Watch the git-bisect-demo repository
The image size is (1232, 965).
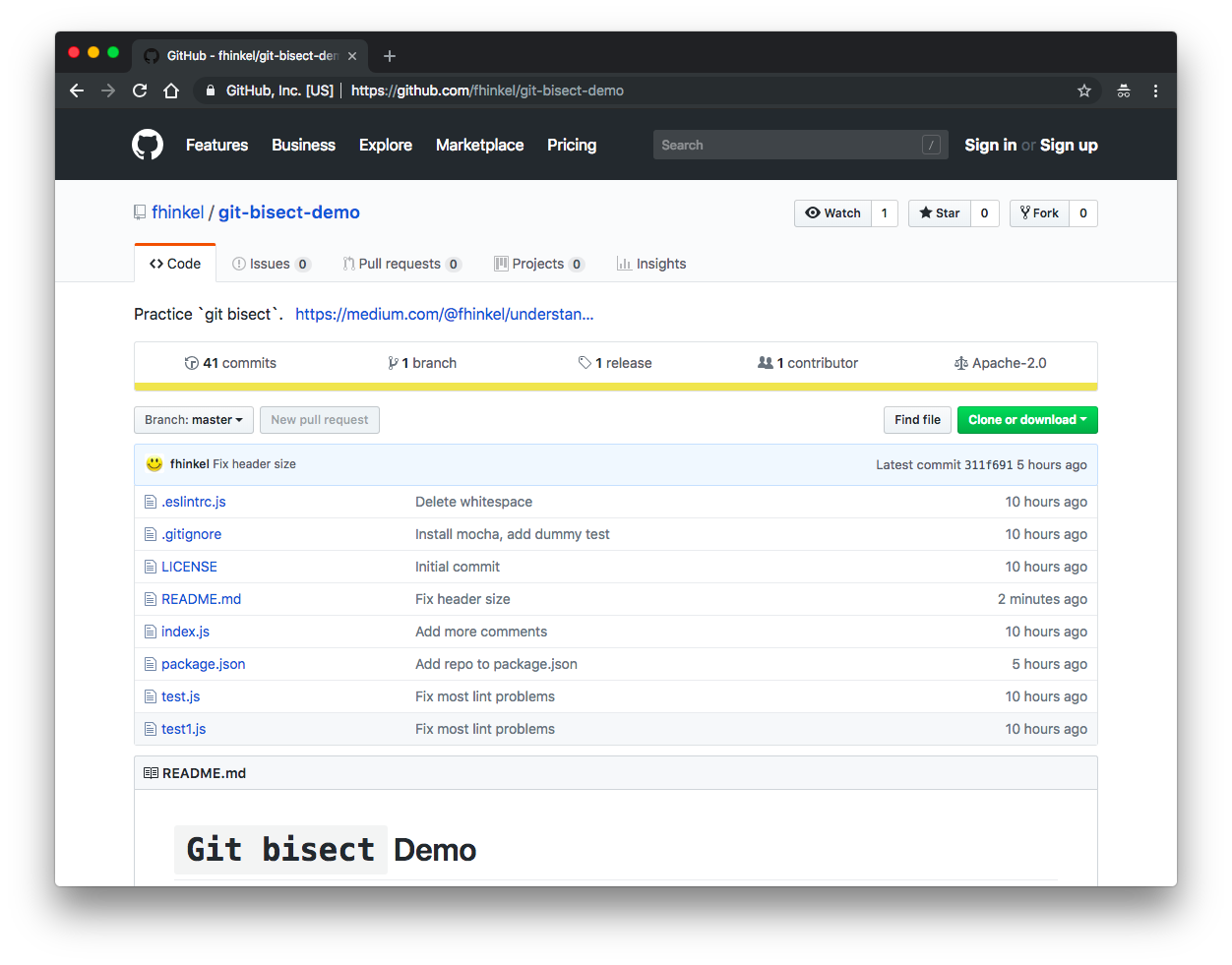pyautogui.click(x=832, y=213)
